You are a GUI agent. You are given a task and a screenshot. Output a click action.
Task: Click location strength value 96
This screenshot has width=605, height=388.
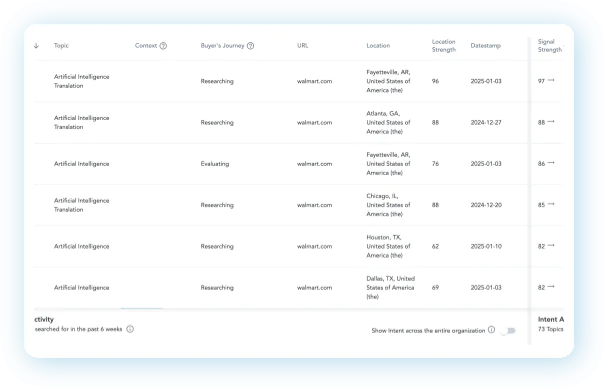(x=435, y=81)
